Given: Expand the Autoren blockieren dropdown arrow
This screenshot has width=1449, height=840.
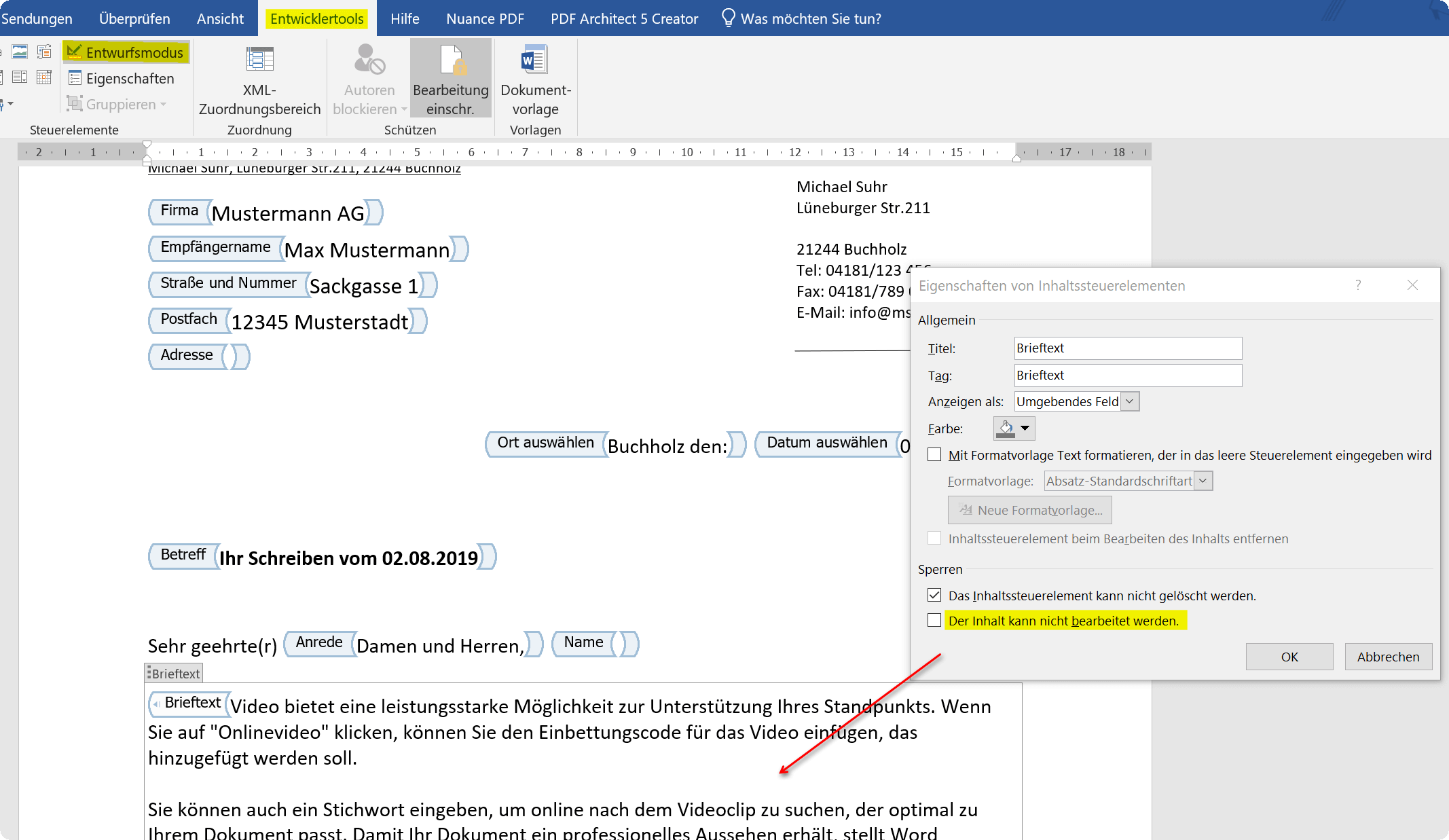Looking at the screenshot, I should pyautogui.click(x=404, y=109).
